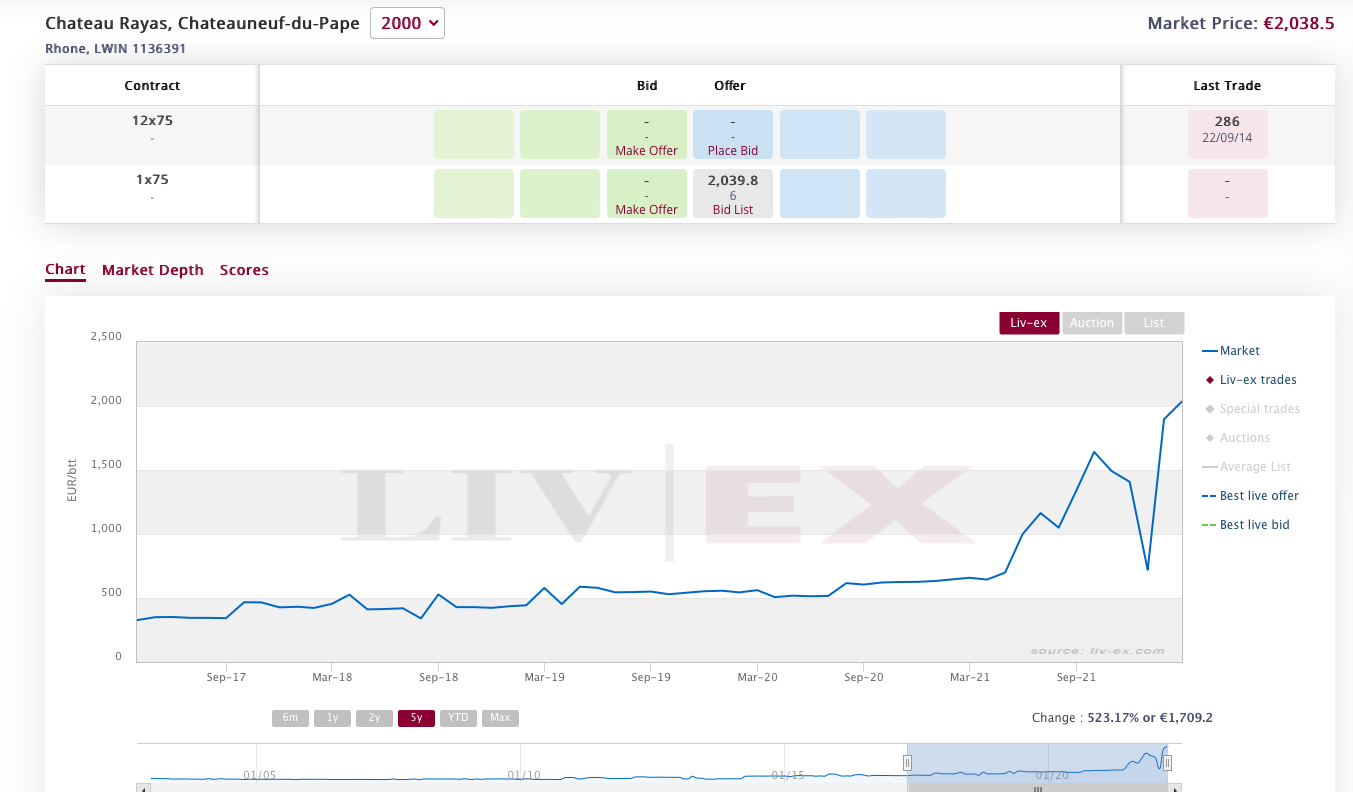Set chart range to 5y
1353x792 pixels.
tap(416, 718)
